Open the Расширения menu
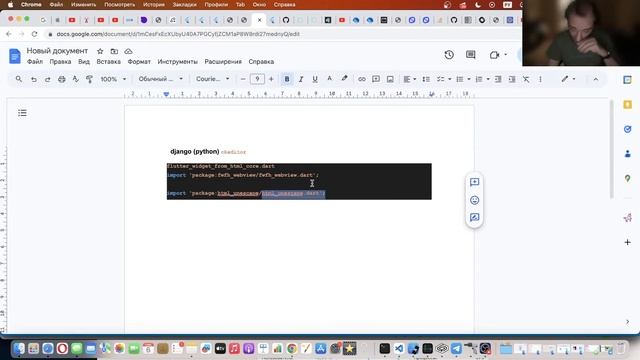Screen dimensions: 640x360 coord(223,62)
